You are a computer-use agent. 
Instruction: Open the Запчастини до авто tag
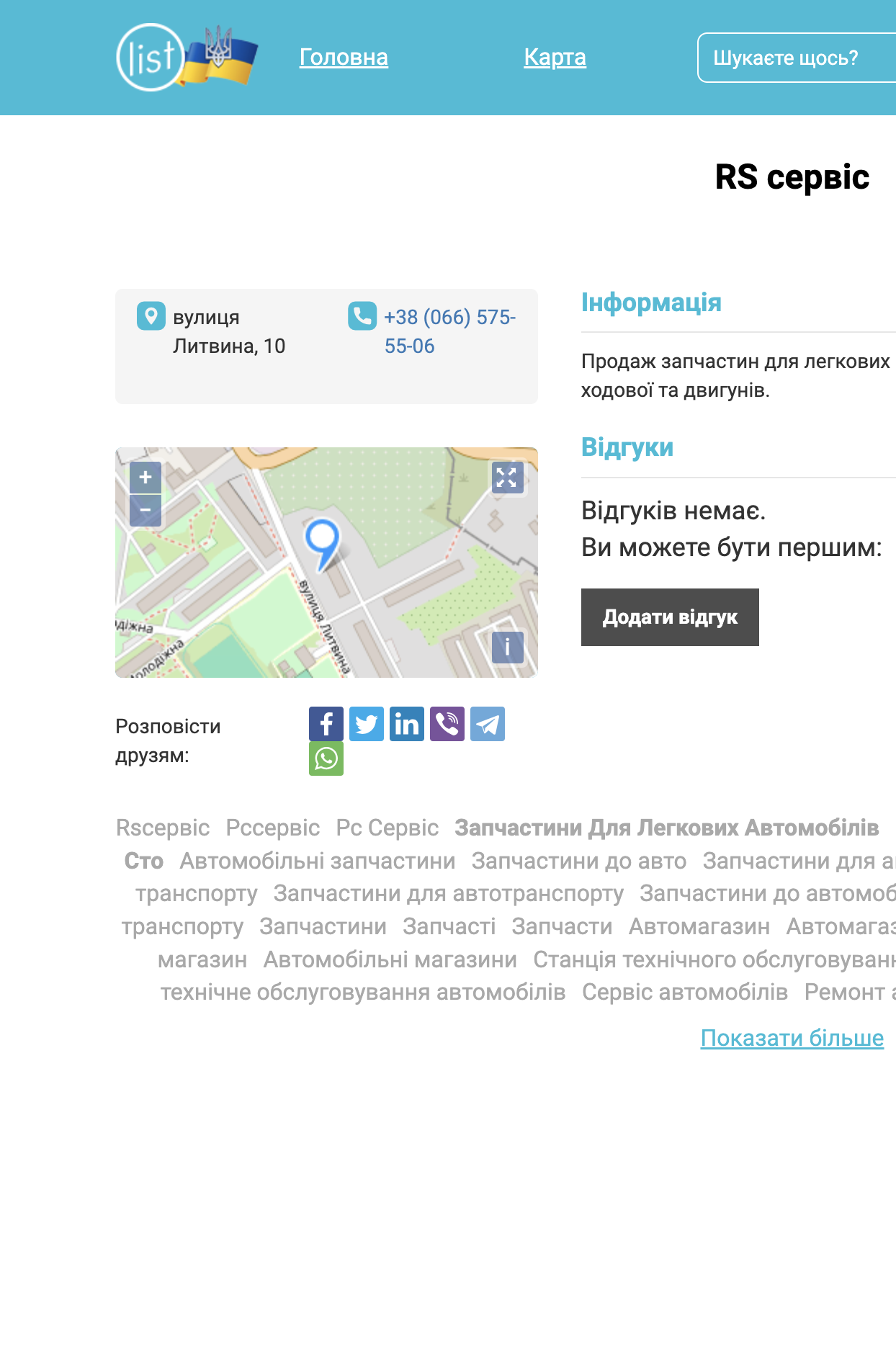click(579, 861)
